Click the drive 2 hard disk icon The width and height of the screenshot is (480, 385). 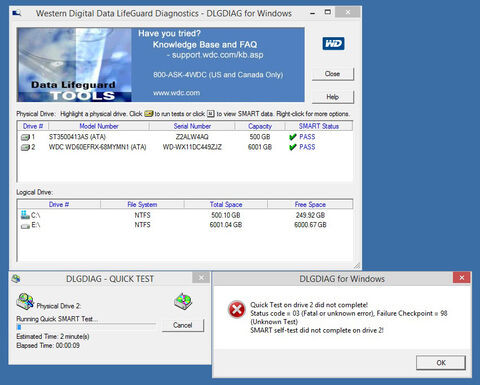pos(25,147)
